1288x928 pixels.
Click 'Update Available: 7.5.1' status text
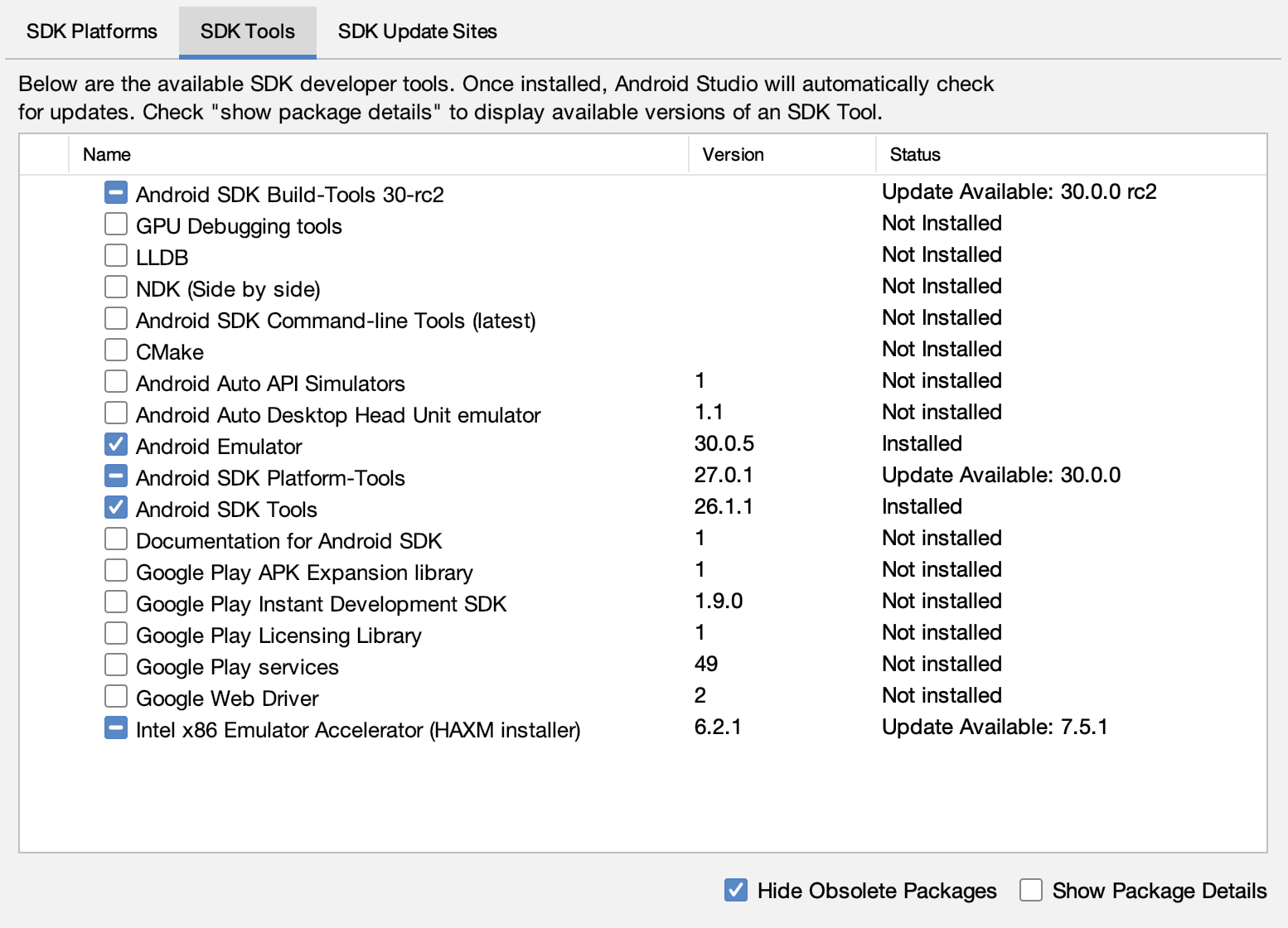pyautogui.click(x=995, y=727)
